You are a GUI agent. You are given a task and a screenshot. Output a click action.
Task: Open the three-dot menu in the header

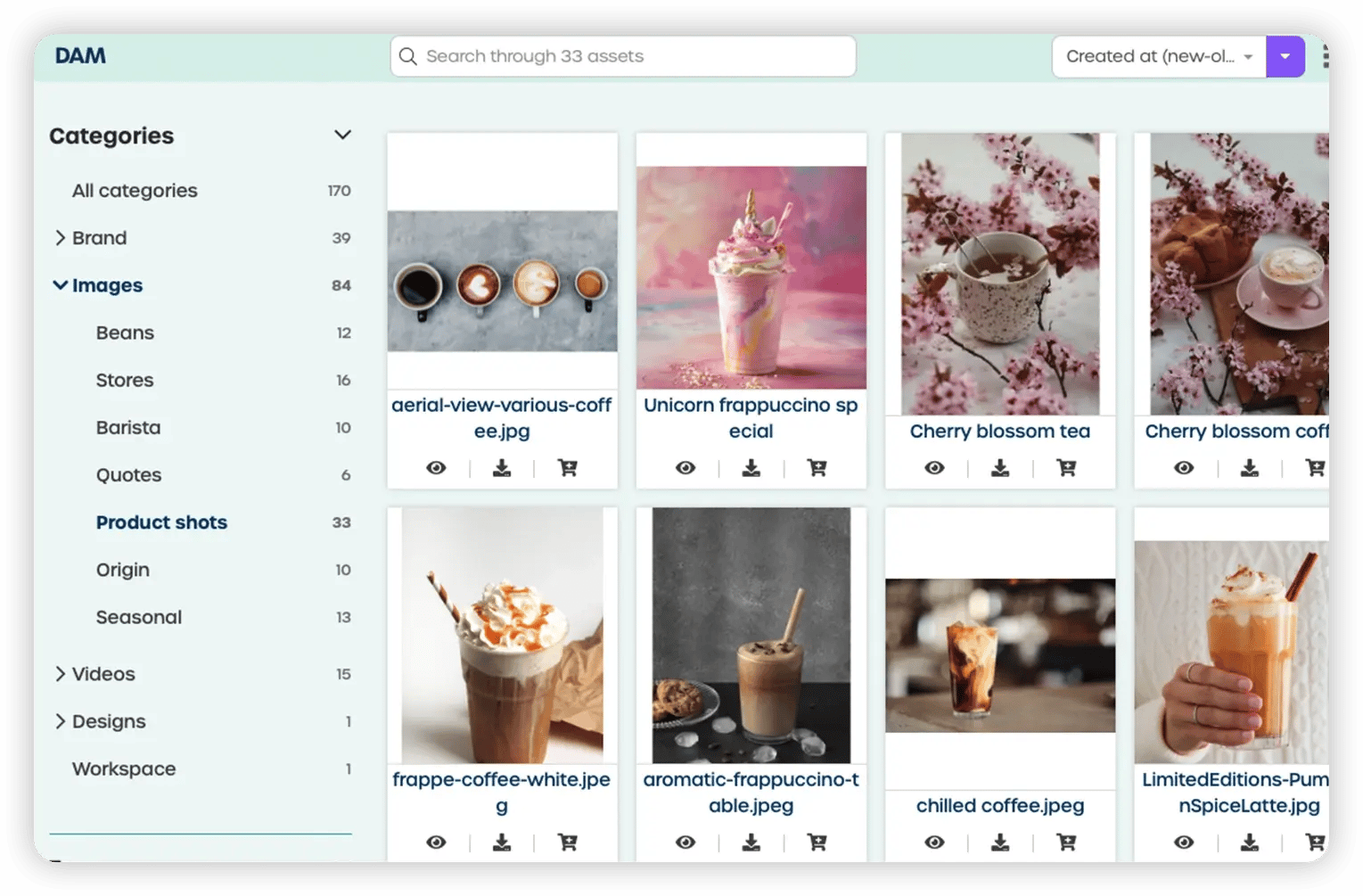click(1326, 56)
